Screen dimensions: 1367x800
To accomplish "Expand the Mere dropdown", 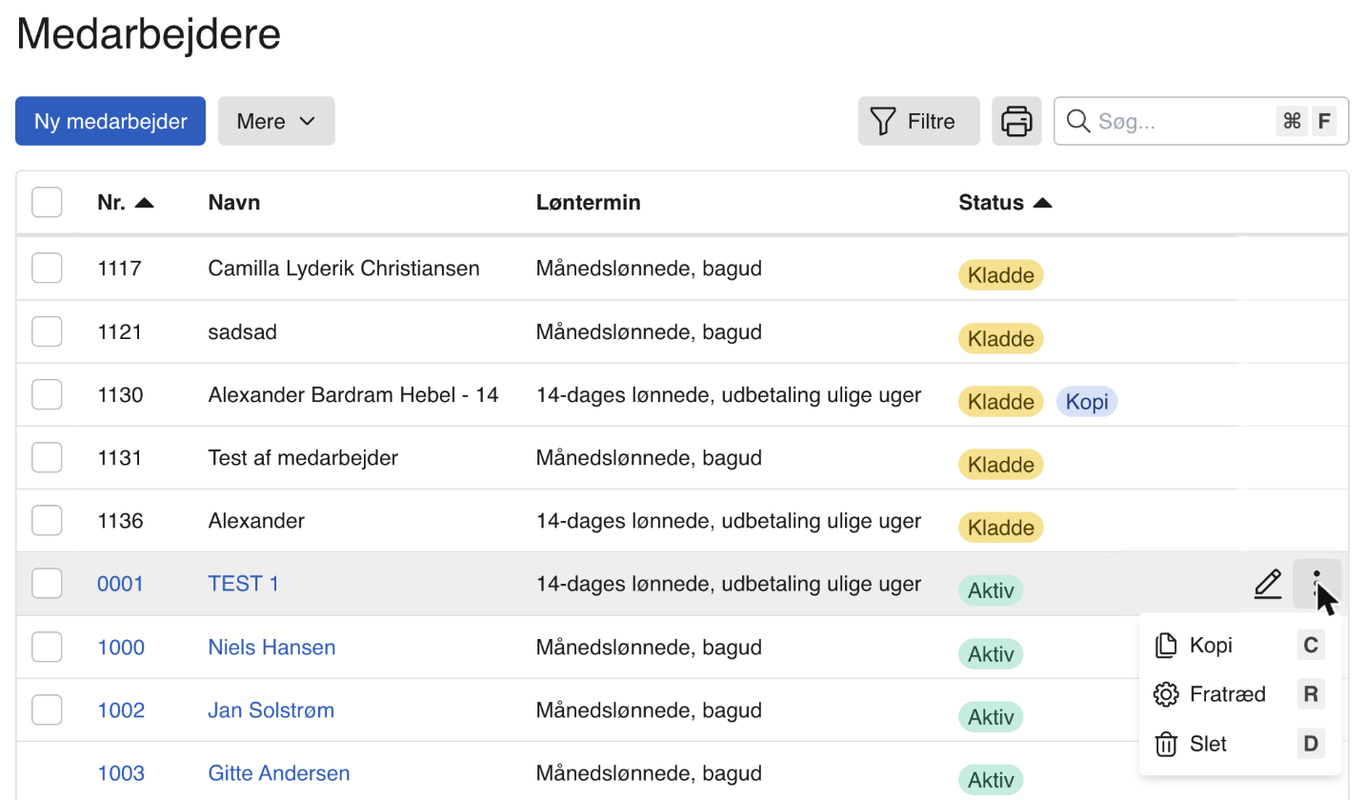I will pyautogui.click(x=276, y=121).
